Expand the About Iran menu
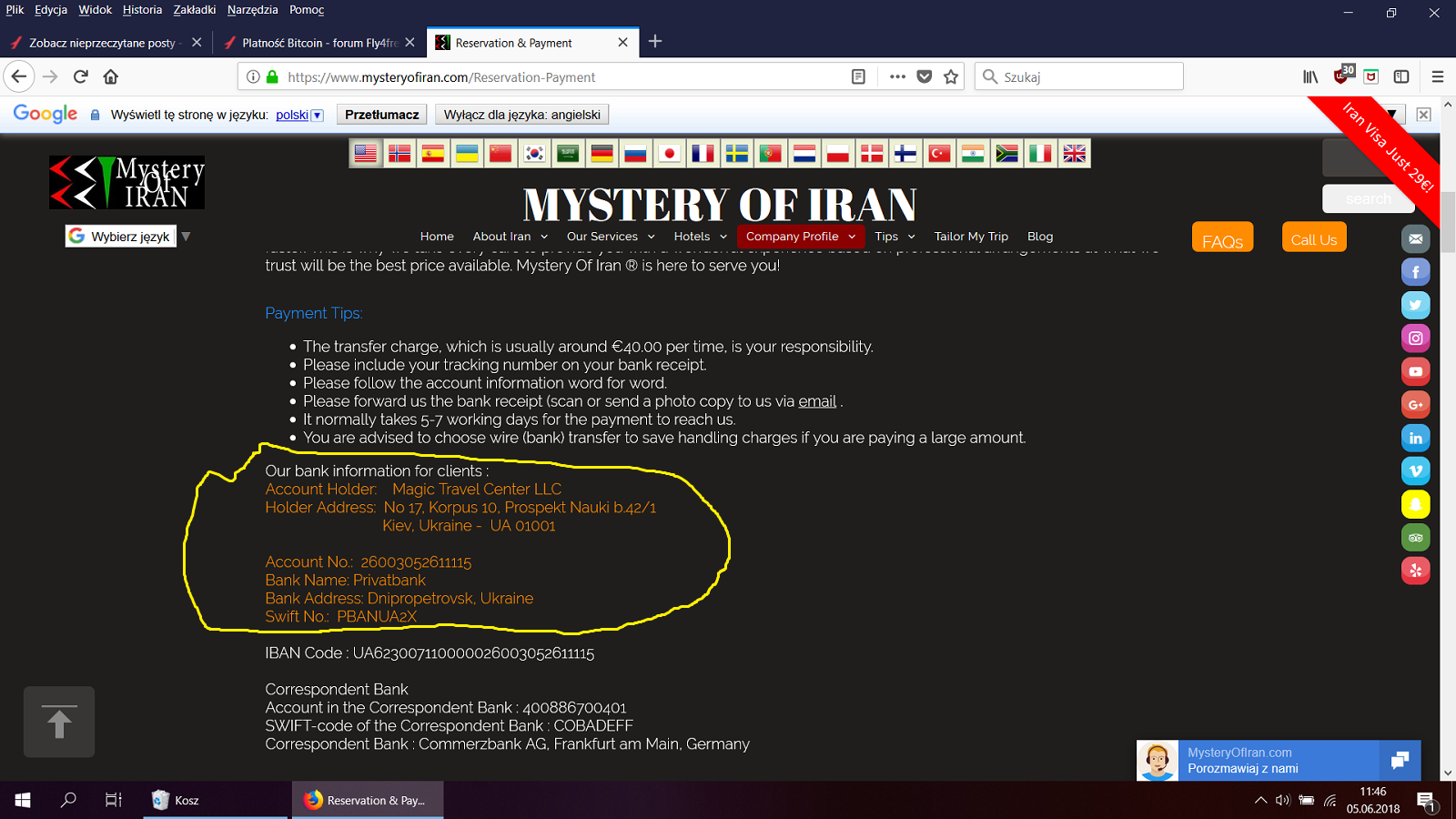Screen dimensions: 1456x819 pos(511,237)
